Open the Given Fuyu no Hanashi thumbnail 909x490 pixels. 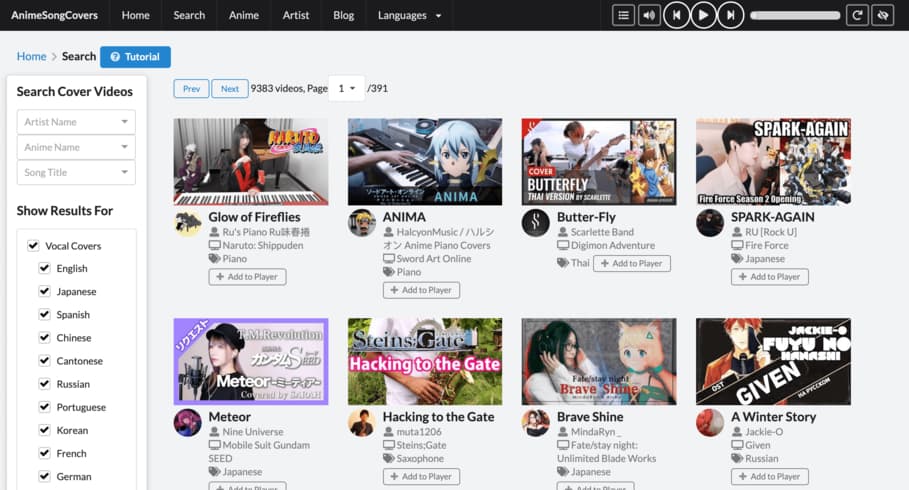click(773, 361)
